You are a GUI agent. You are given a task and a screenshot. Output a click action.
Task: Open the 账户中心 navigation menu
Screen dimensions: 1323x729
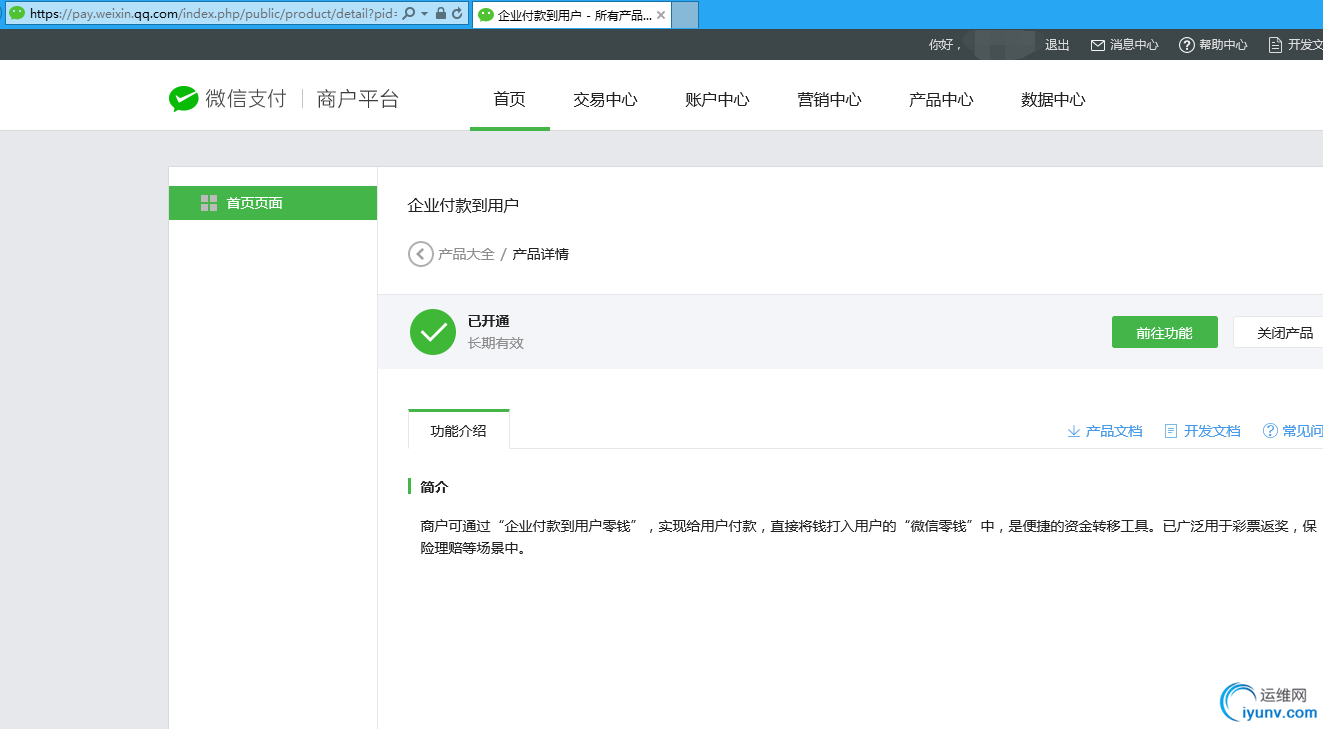tap(717, 99)
